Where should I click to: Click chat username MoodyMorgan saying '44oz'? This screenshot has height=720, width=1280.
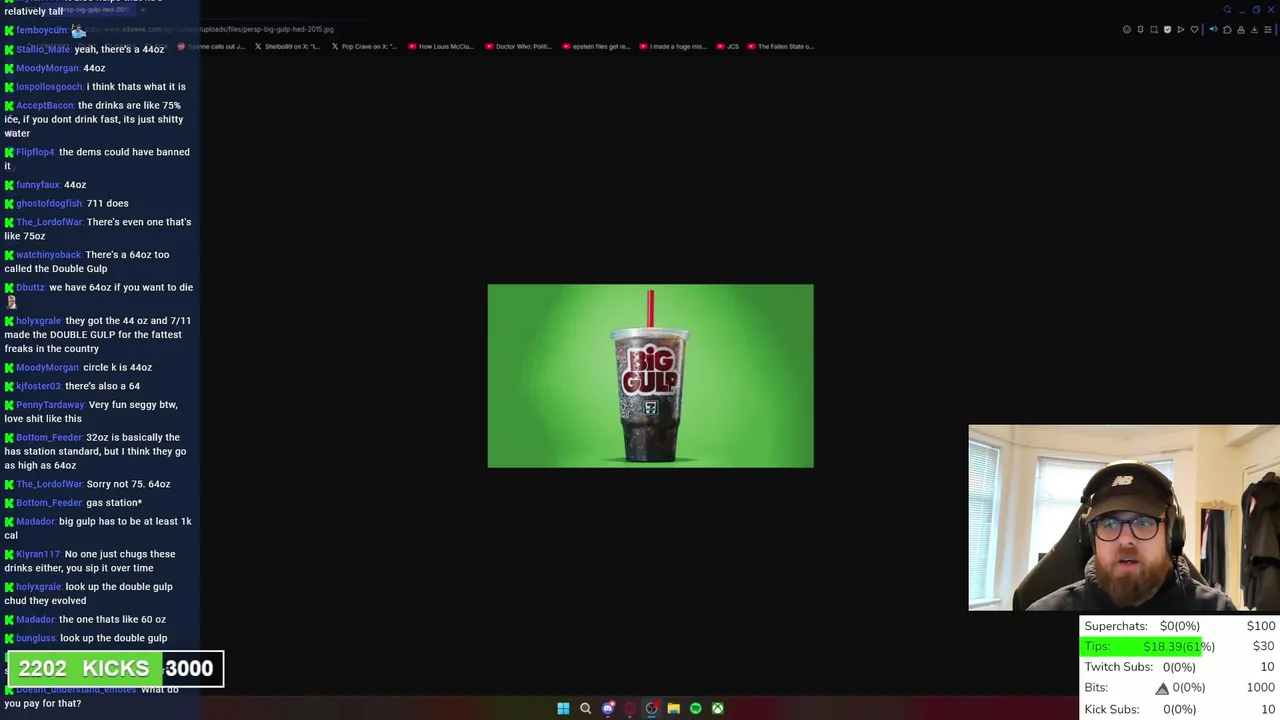[47, 68]
